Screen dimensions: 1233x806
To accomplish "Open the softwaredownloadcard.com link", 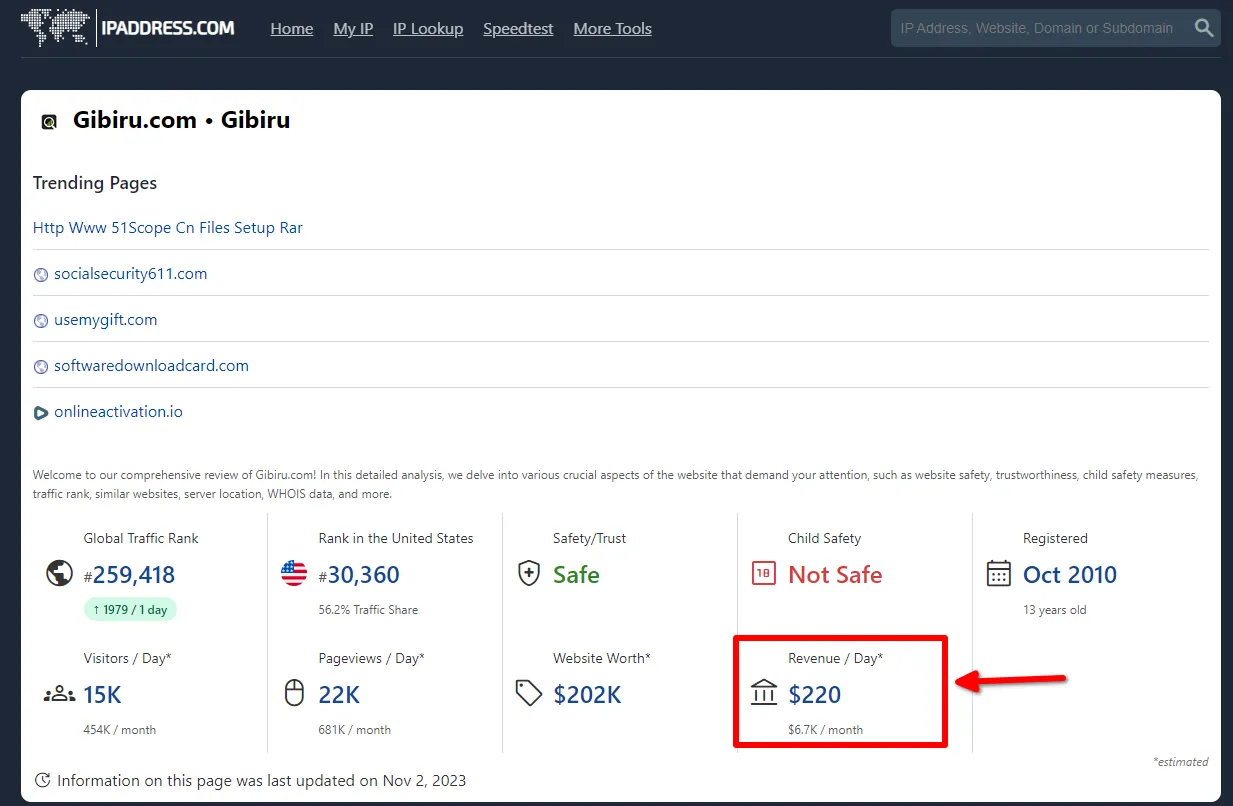I will coord(152,366).
